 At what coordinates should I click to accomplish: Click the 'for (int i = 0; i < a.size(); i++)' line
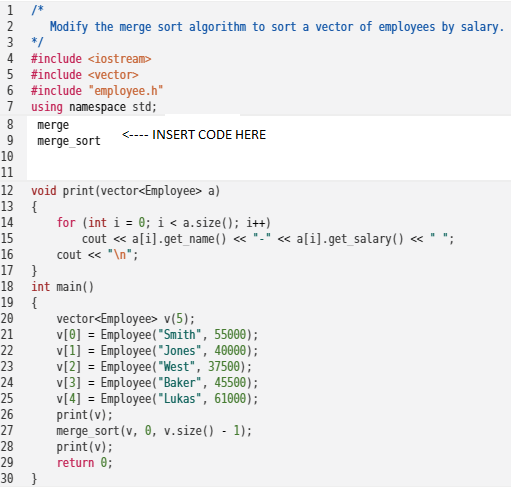(x=164, y=223)
